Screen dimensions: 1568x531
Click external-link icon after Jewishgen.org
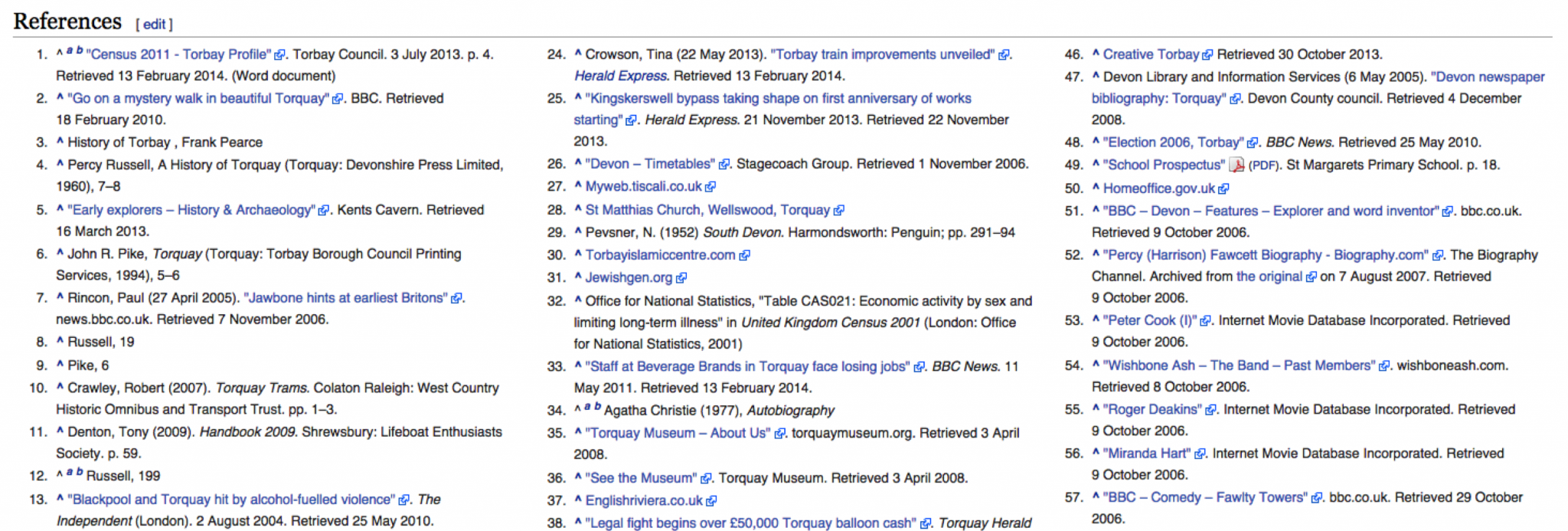pos(681,278)
